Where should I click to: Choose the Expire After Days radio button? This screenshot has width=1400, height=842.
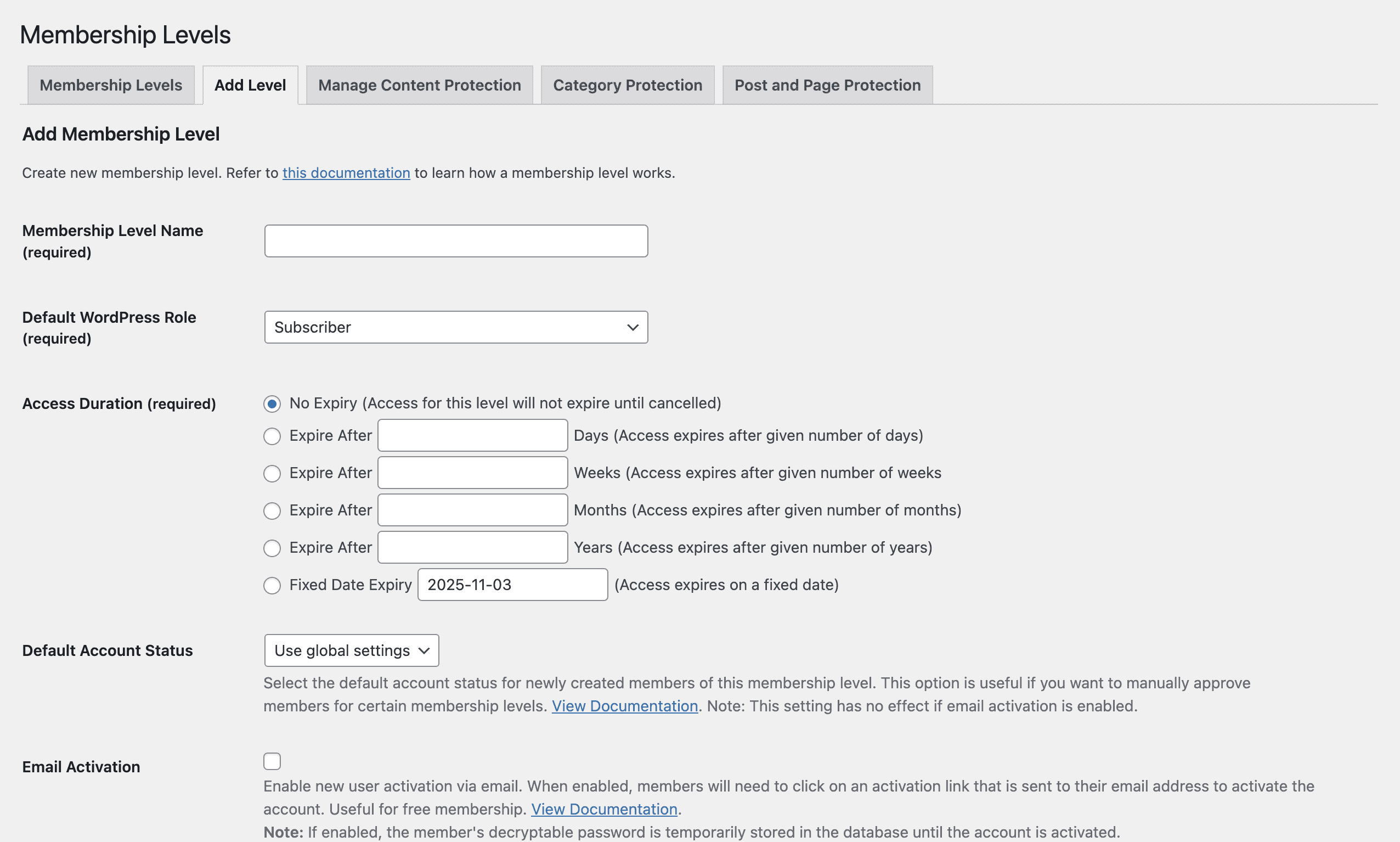[272, 436]
